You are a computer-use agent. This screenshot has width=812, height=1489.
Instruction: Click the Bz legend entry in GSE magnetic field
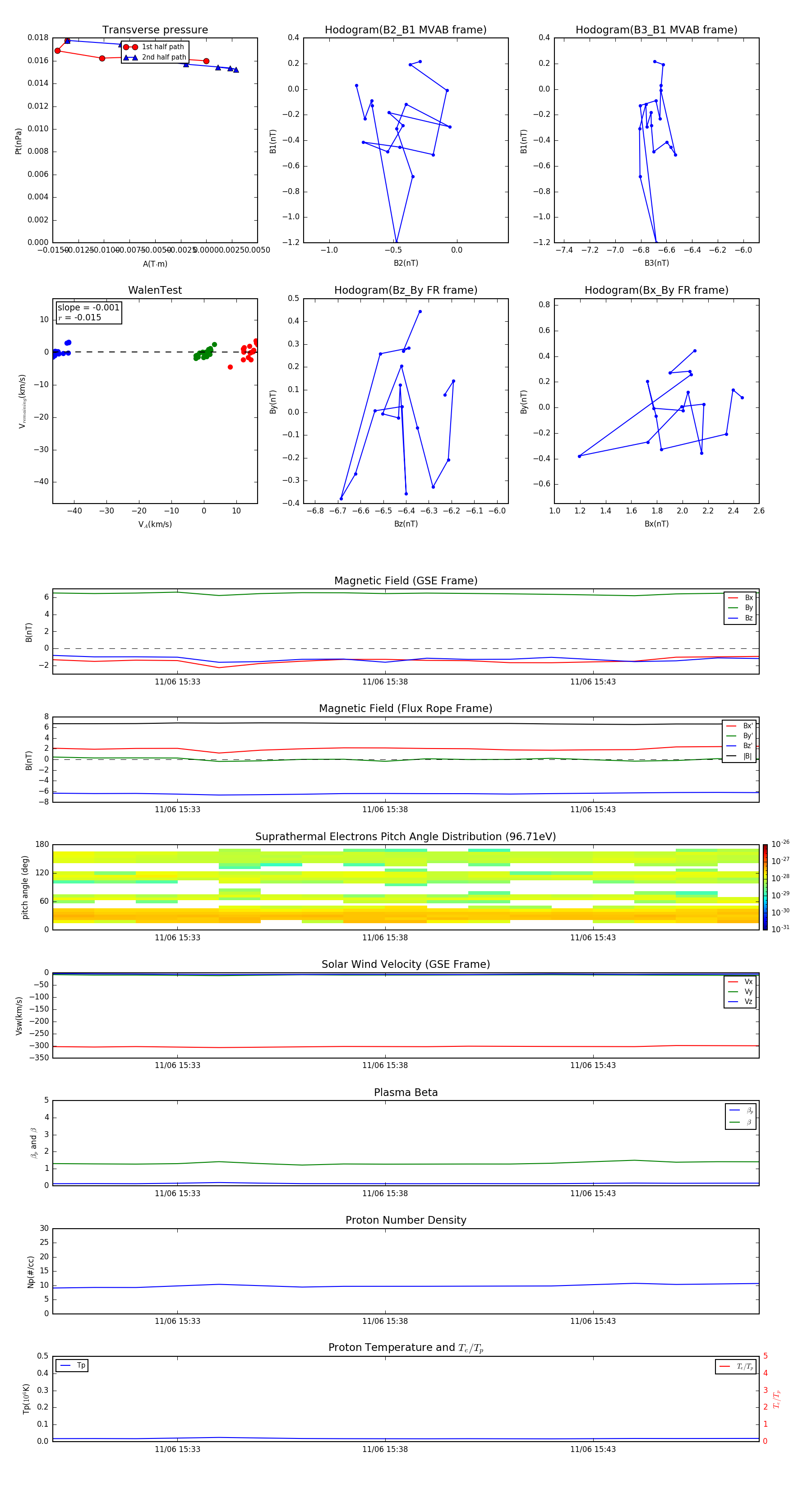coord(740,618)
